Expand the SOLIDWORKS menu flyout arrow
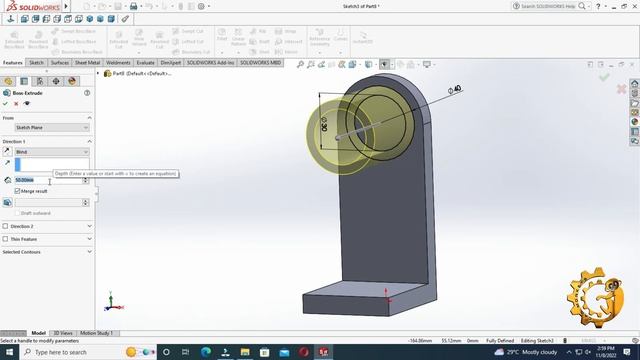This screenshot has width=640, height=360. click(66, 6)
